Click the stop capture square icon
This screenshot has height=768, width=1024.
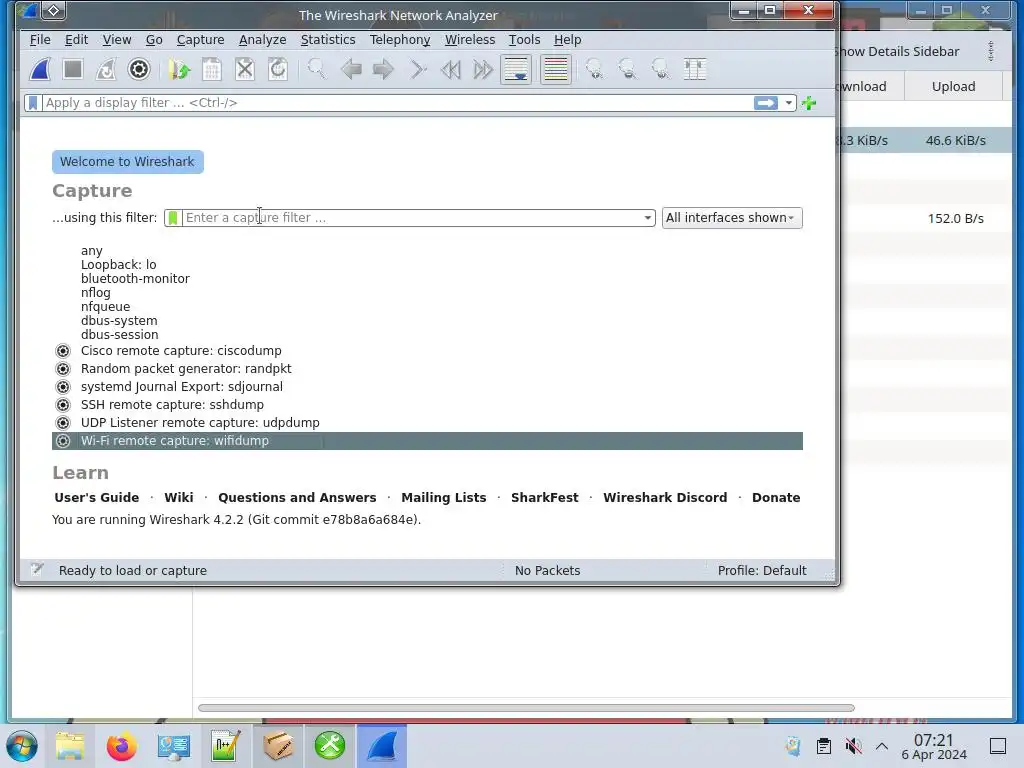72,69
